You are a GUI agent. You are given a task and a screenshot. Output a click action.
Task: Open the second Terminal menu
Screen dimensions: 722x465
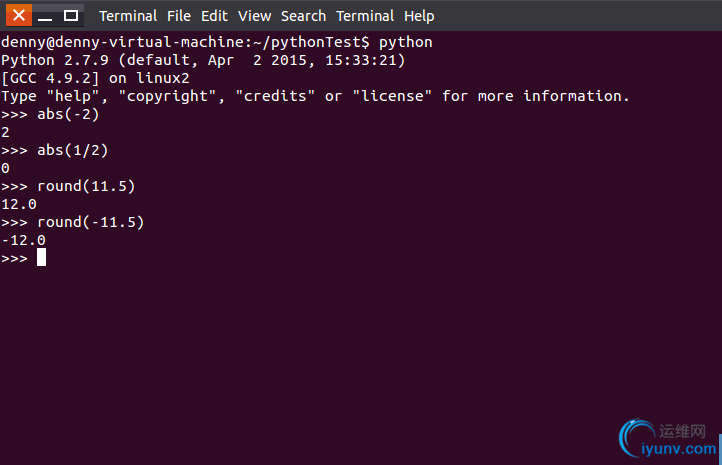[x=365, y=16]
